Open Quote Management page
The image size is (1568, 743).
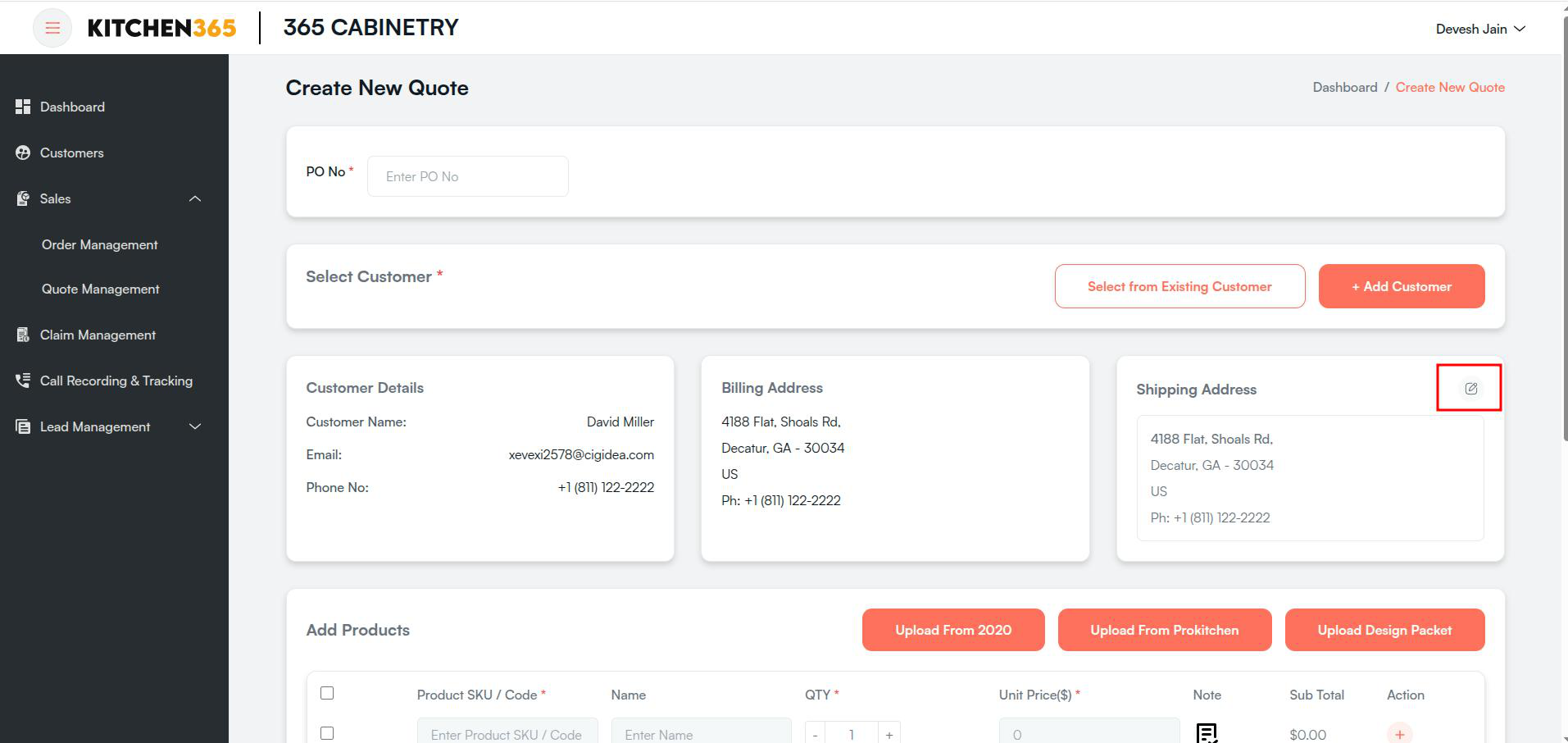(101, 289)
